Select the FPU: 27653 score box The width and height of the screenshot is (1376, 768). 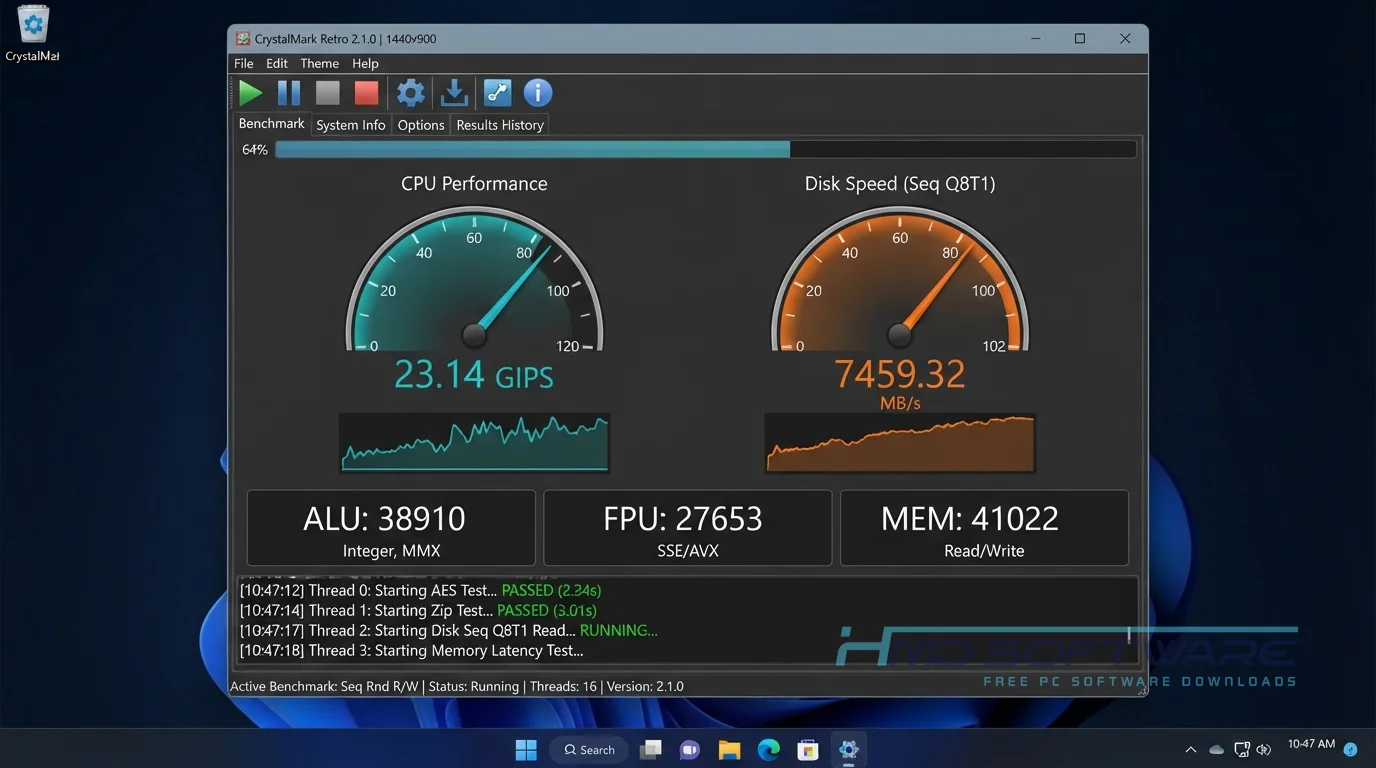[x=687, y=528]
